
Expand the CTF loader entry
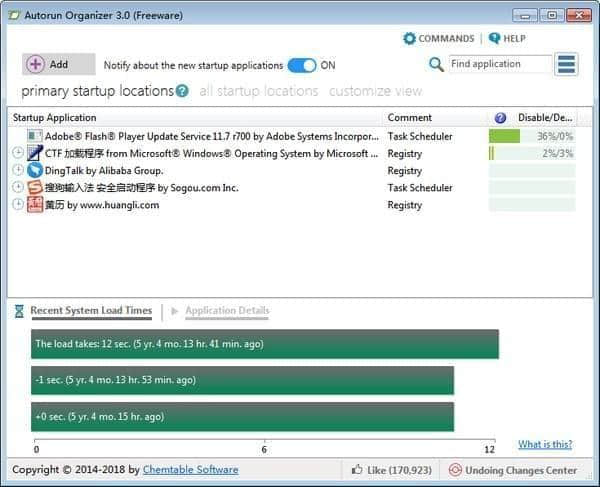click(x=18, y=153)
